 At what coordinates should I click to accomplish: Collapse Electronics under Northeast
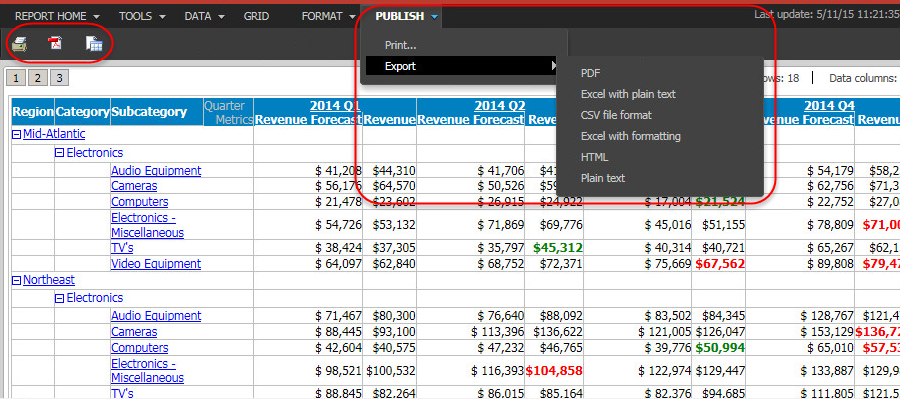tap(60, 298)
